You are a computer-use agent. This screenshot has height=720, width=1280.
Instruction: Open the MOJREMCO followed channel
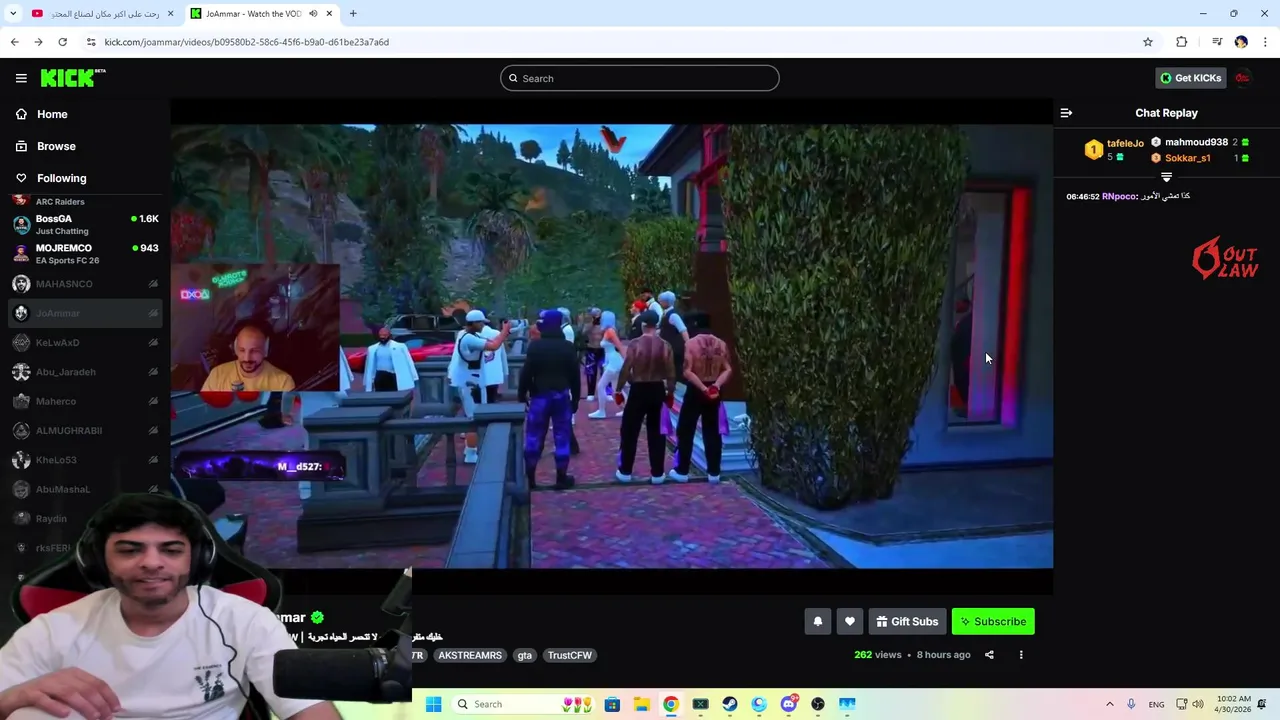[x=85, y=254]
